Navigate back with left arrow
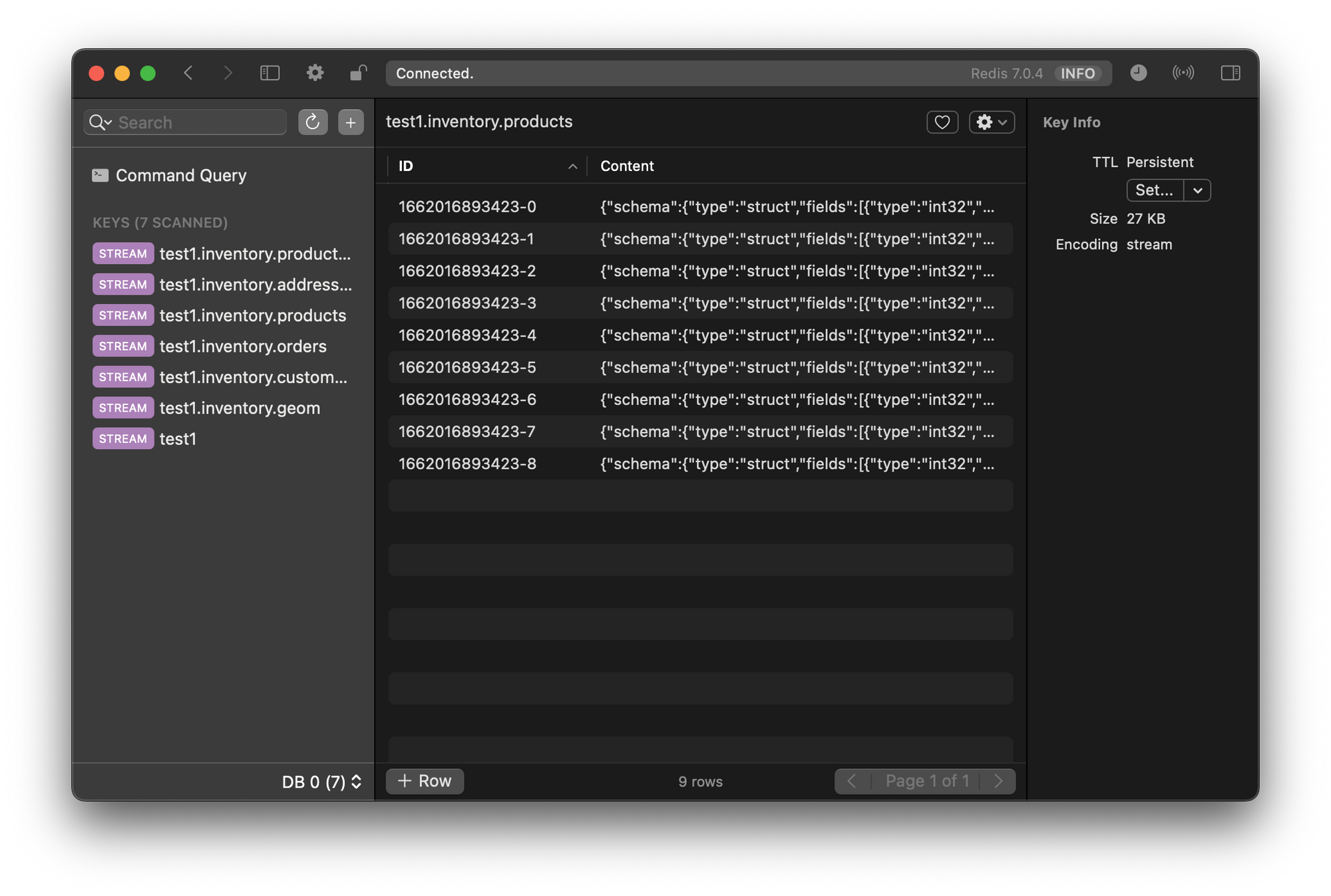The image size is (1331, 896). [x=188, y=73]
